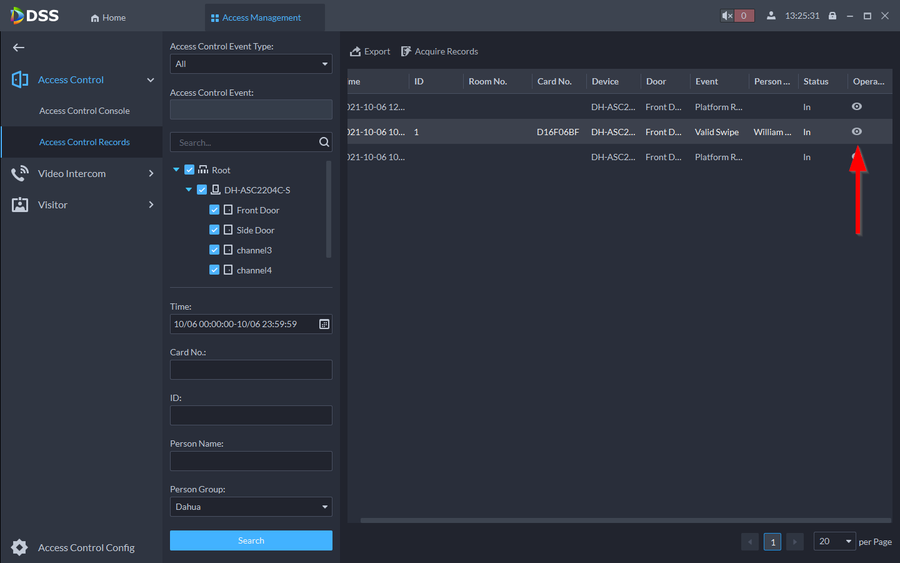This screenshot has height=563, width=900.
Task: Open Access Control Config gear
Action: coord(19,547)
